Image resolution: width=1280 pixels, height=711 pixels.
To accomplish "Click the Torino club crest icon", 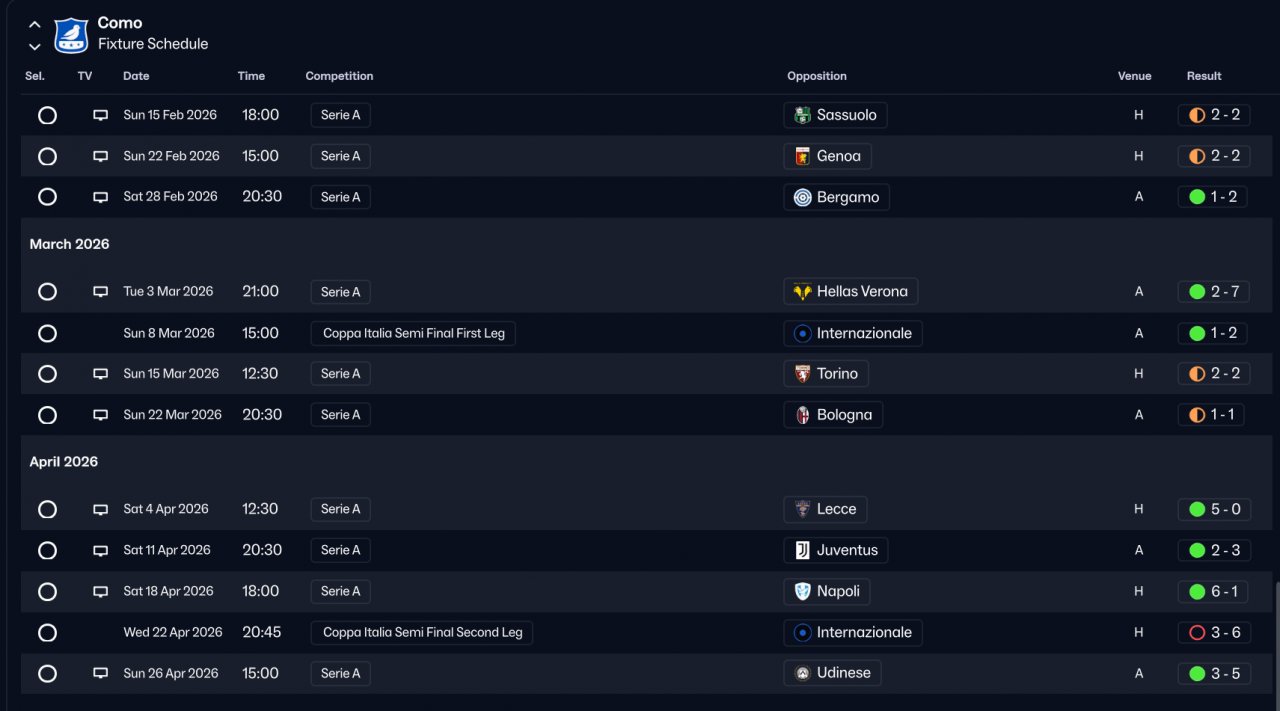I will [802, 374].
